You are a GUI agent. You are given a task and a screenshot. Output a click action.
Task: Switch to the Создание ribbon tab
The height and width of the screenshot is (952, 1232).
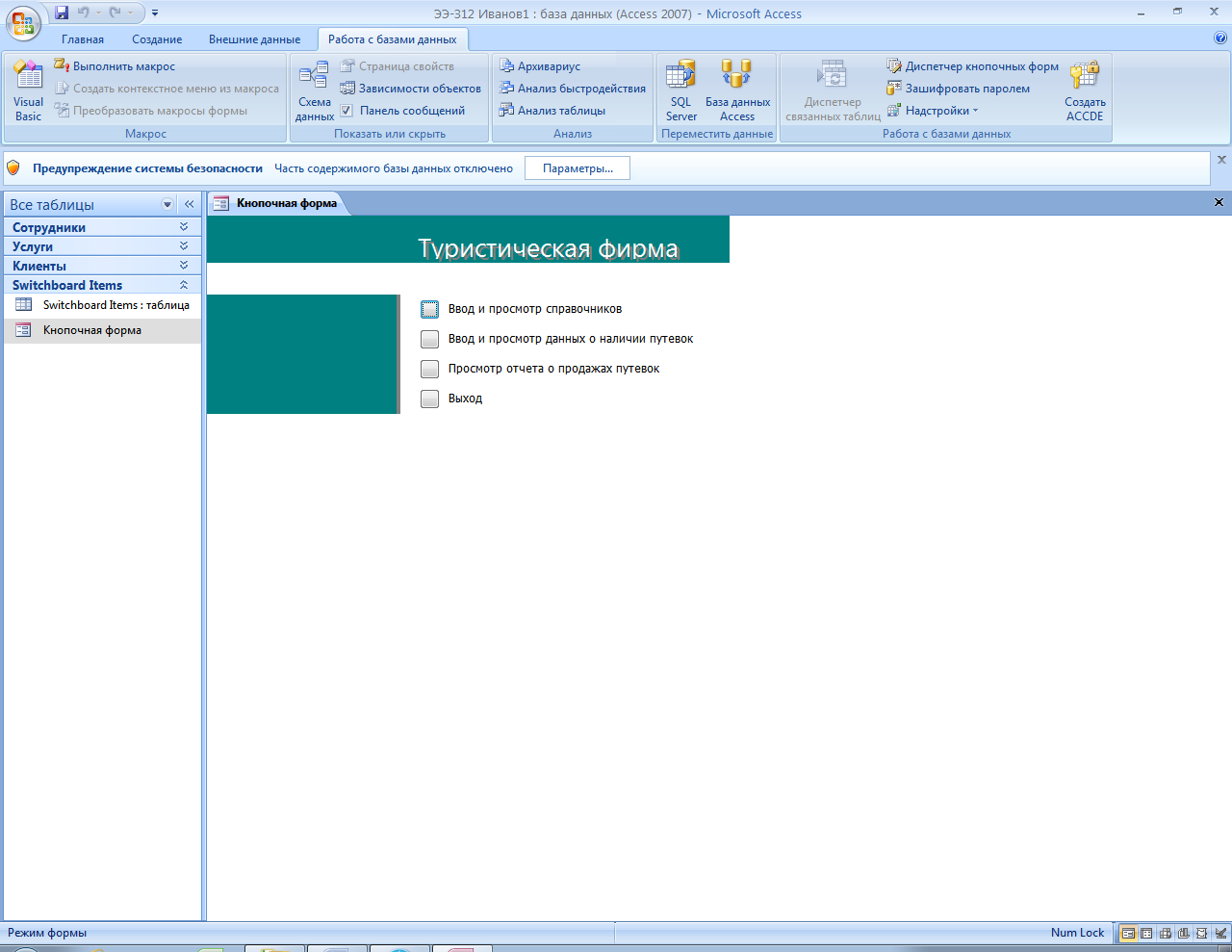click(x=157, y=39)
